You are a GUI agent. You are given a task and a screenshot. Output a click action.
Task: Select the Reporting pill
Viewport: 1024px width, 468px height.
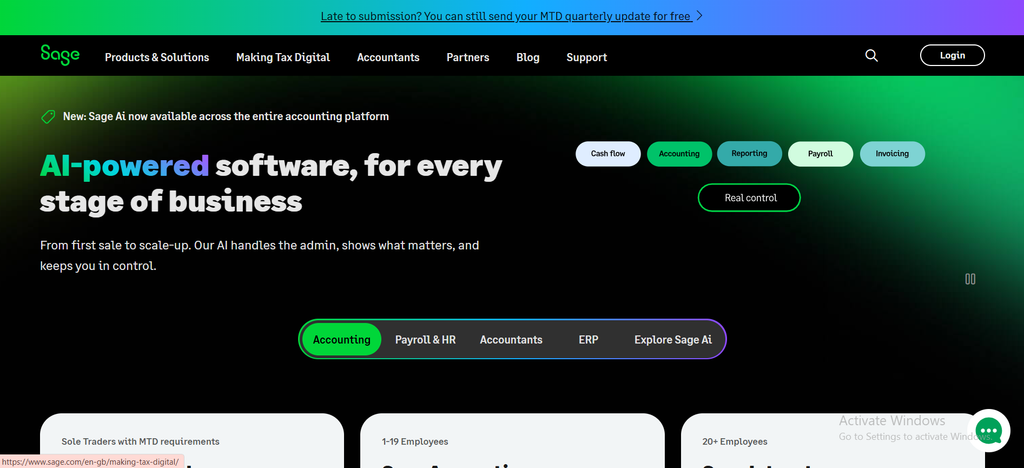(x=749, y=153)
